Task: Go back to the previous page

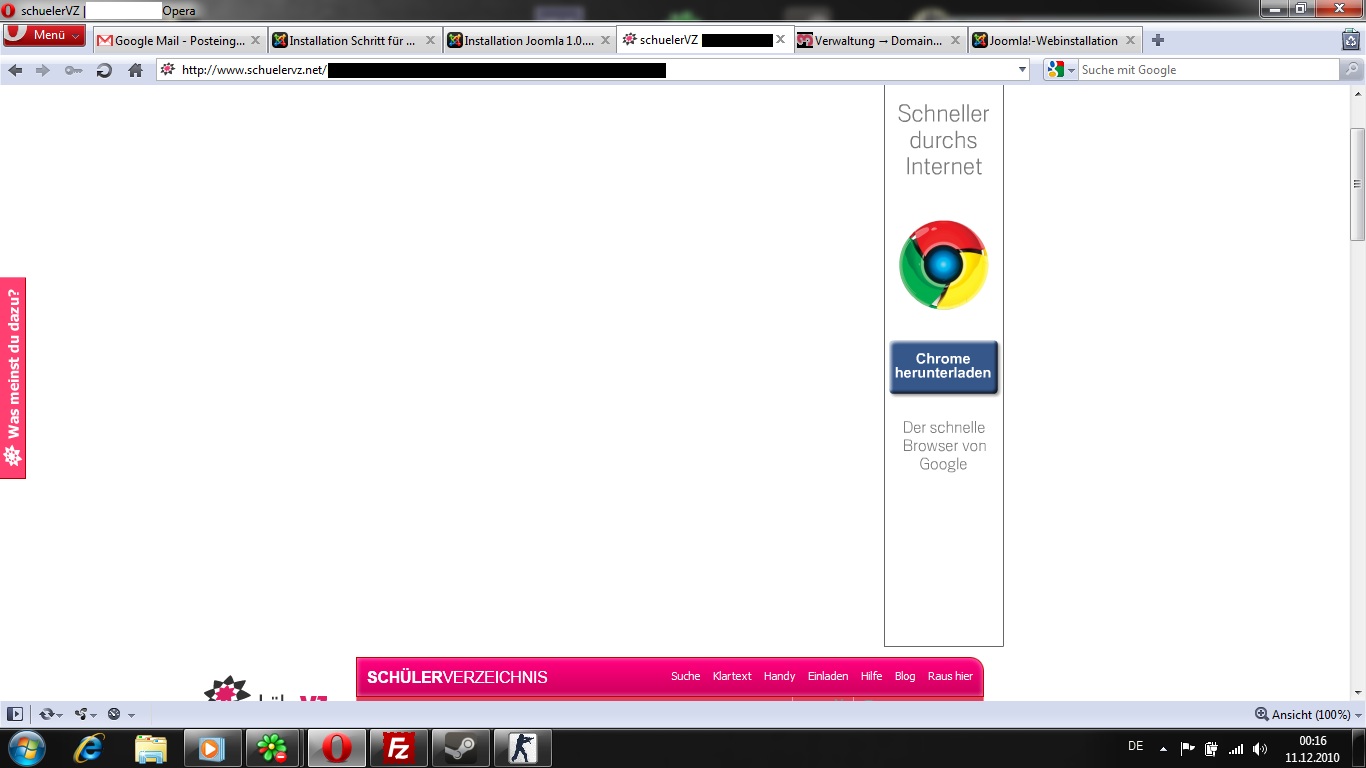Action: coord(15,70)
